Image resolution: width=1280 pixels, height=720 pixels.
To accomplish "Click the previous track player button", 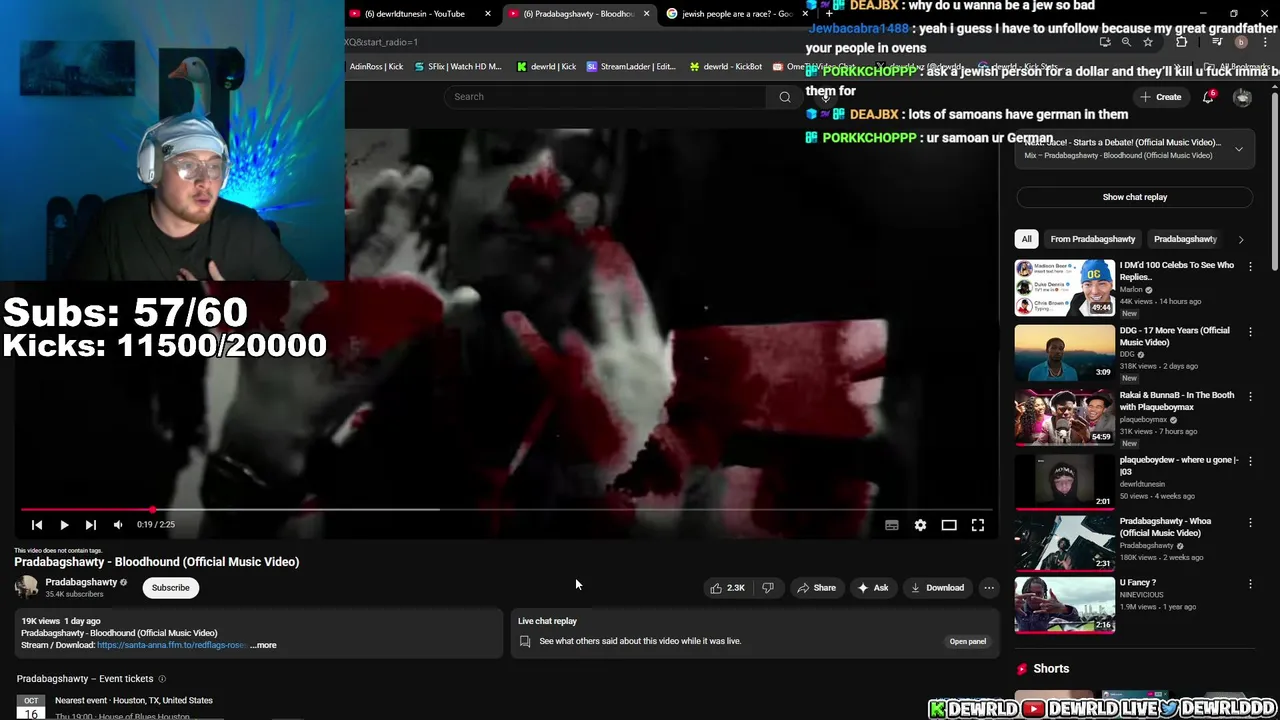I will (37, 525).
